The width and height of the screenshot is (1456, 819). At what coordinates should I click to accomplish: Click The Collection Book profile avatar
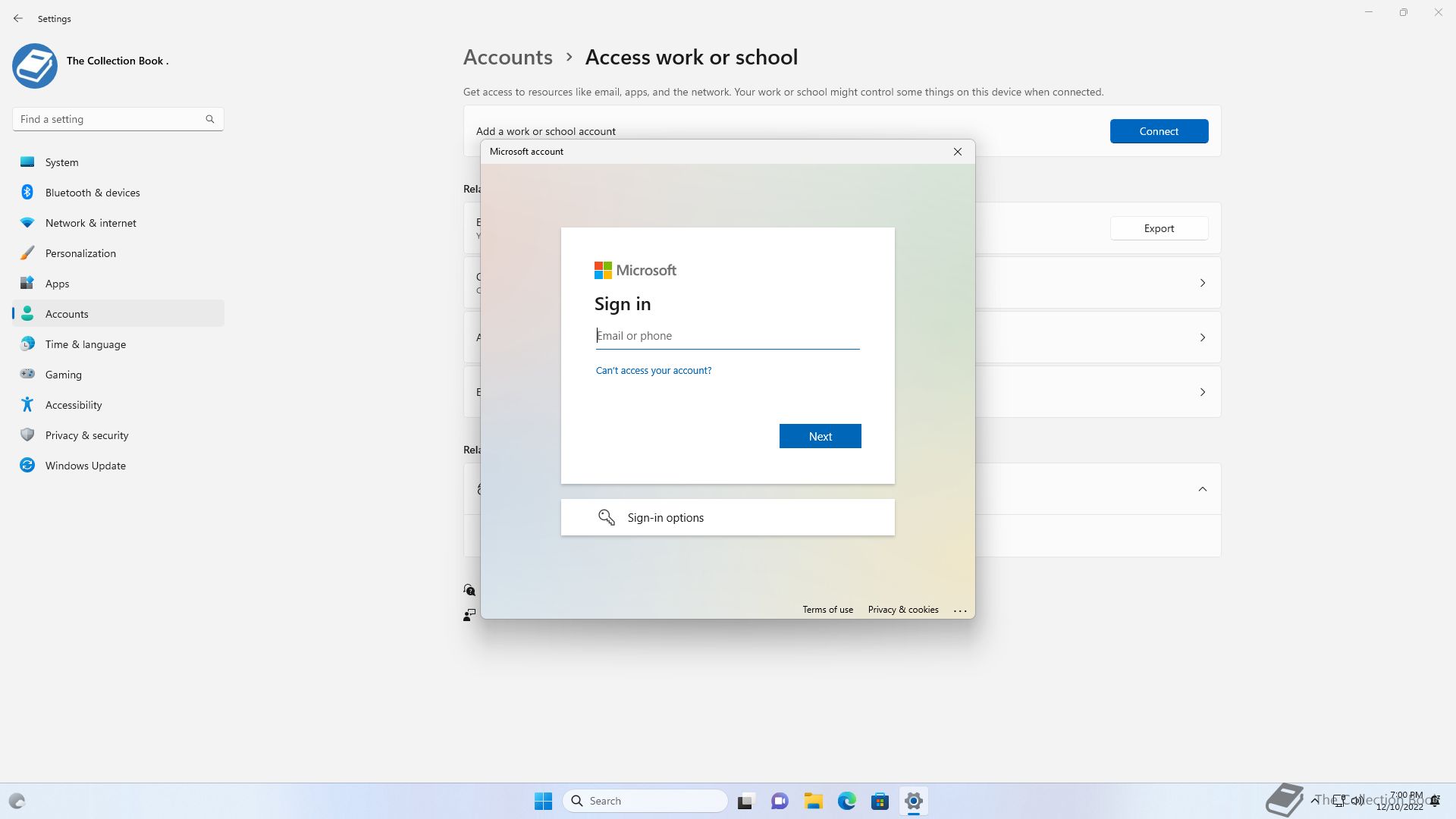(35, 66)
